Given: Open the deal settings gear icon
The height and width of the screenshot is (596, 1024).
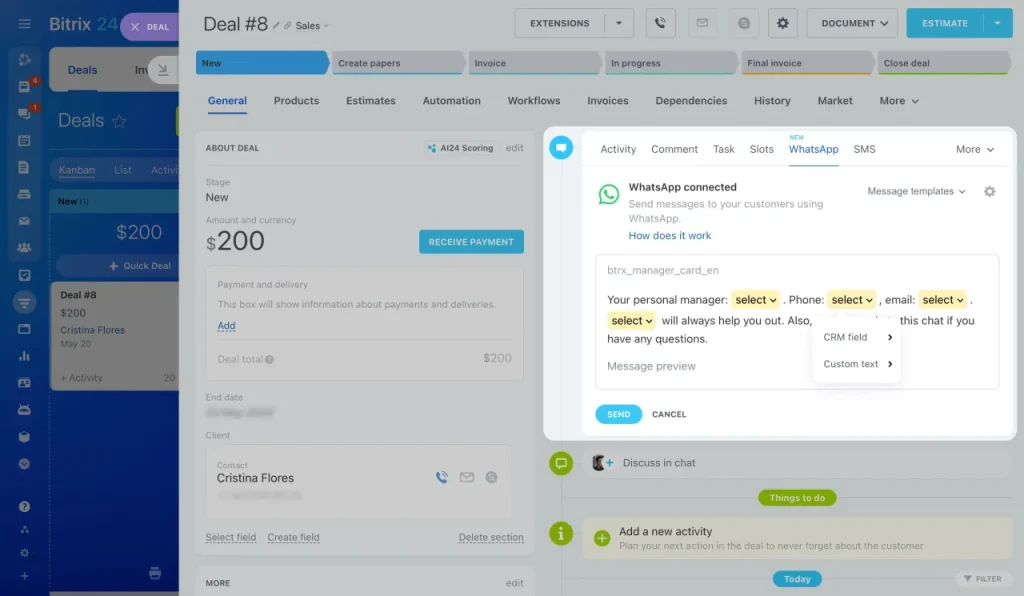Looking at the screenshot, I should pyautogui.click(x=782, y=24).
